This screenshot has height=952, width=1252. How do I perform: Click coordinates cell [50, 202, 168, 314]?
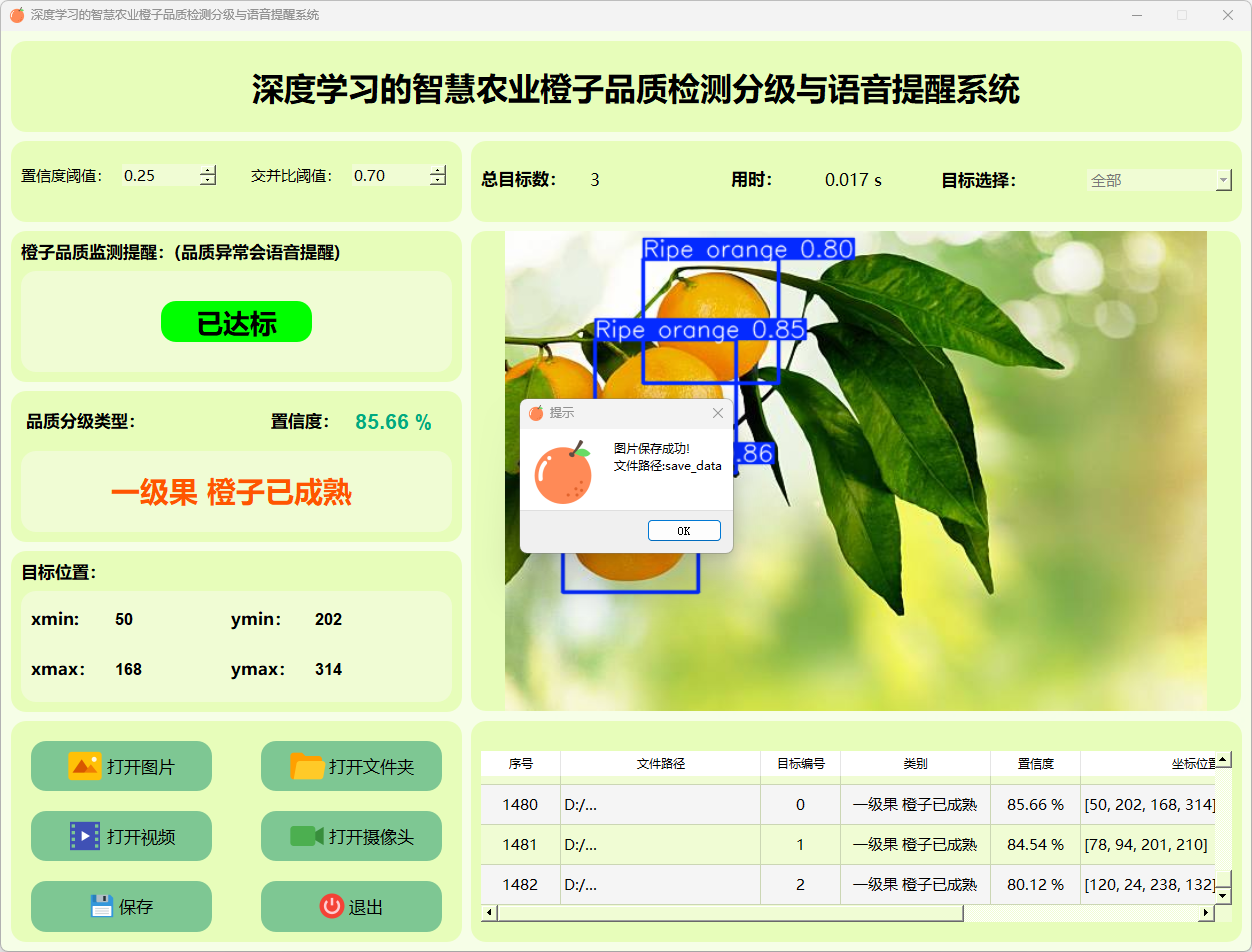(x=1148, y=804)
